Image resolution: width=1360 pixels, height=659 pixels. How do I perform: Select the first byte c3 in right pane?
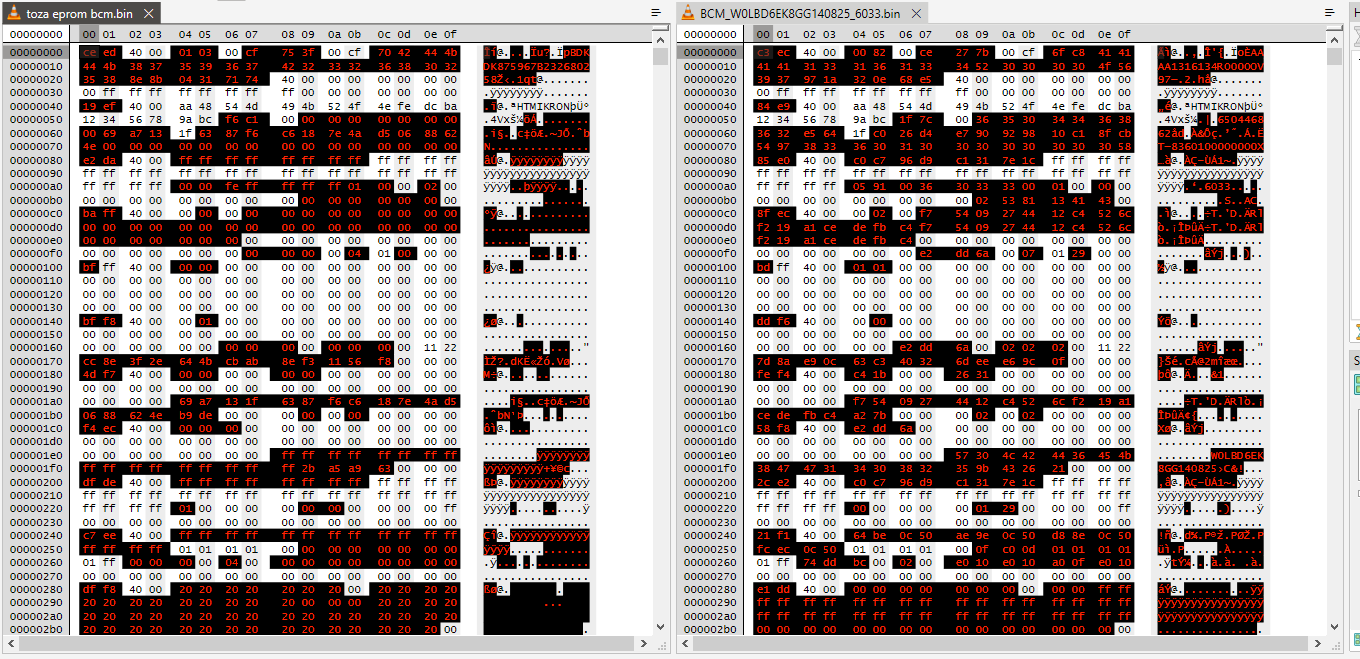[x=764, y=52]
